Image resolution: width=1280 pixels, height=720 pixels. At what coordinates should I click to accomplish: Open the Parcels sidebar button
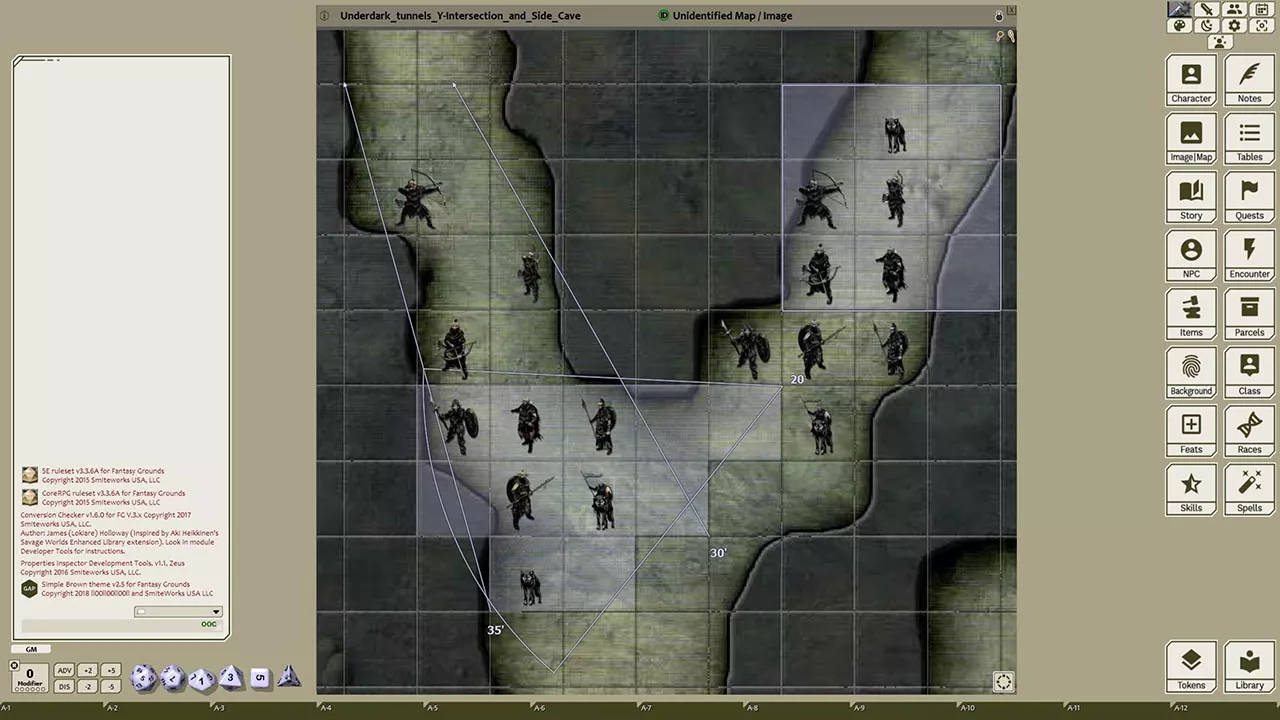coord(1249,315)
